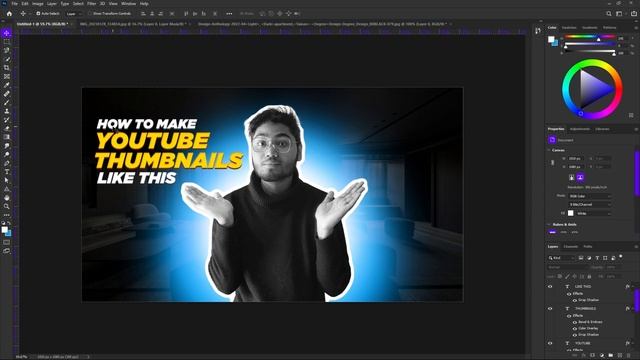Collapse the Canvas section
The image size is (640, 360).
pos(549,150)
